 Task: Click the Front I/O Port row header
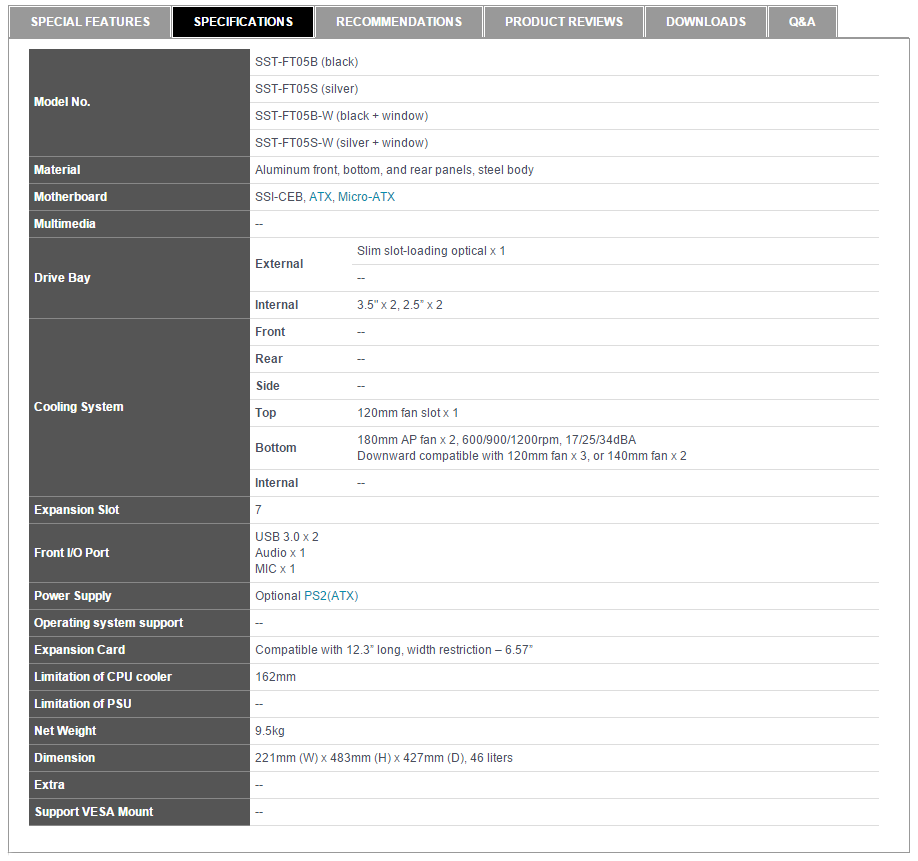click(139, 553)
